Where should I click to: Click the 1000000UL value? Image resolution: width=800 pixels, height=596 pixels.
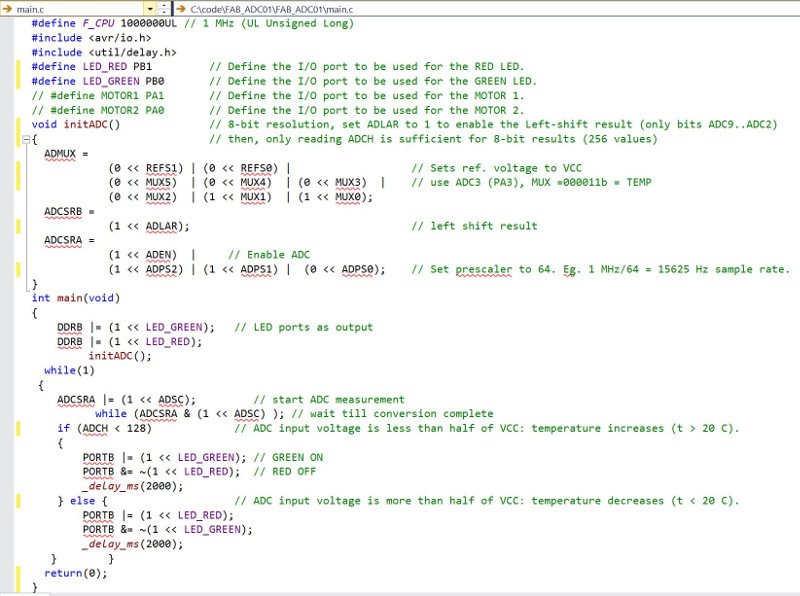pos(148,23)
